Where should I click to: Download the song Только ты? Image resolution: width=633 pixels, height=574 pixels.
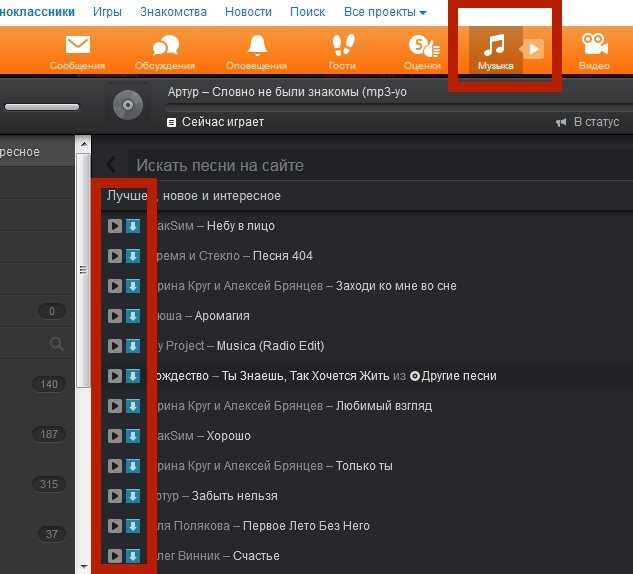point(133,466)
